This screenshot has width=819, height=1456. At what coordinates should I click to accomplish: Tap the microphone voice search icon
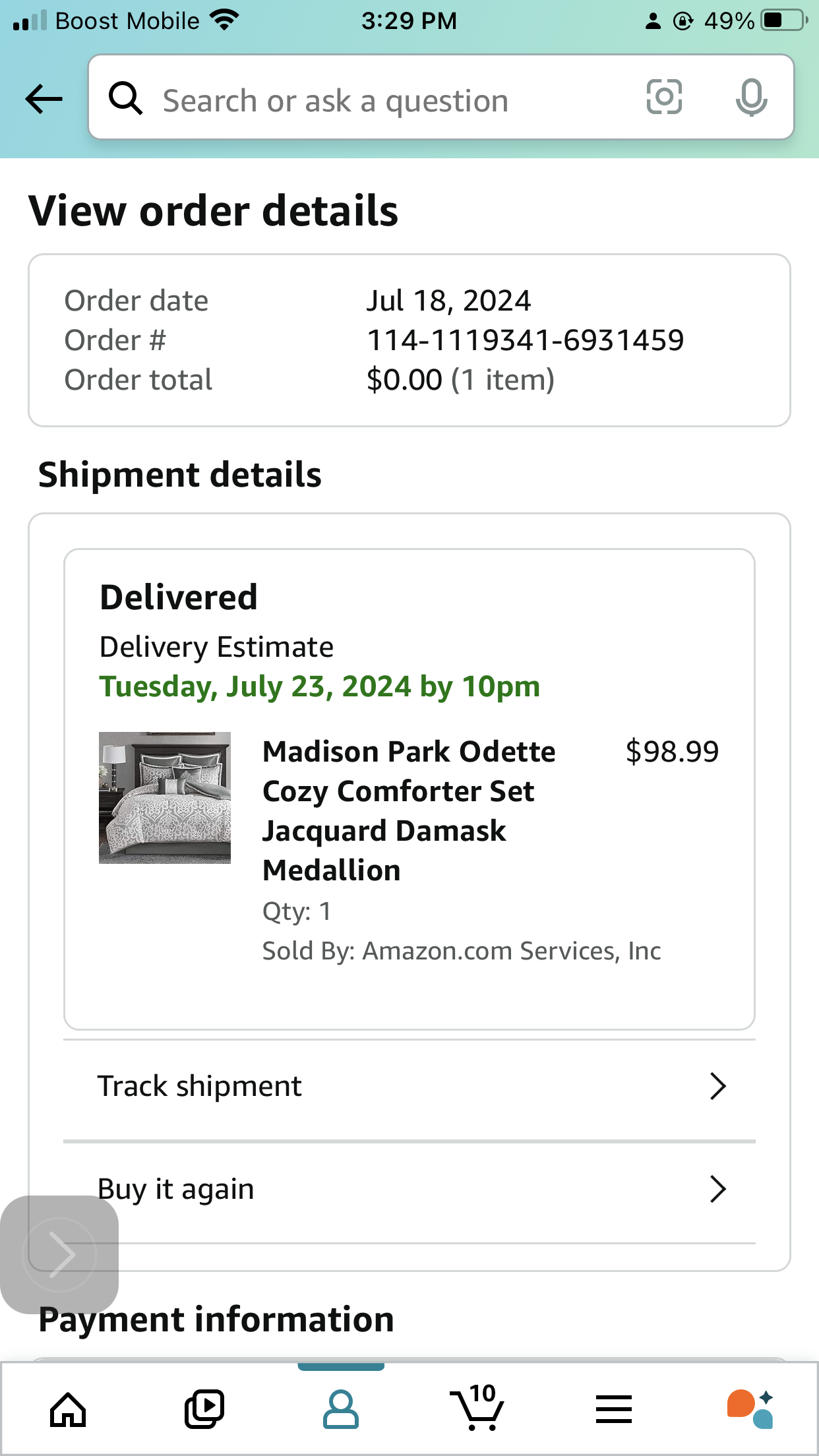(751, 98)
